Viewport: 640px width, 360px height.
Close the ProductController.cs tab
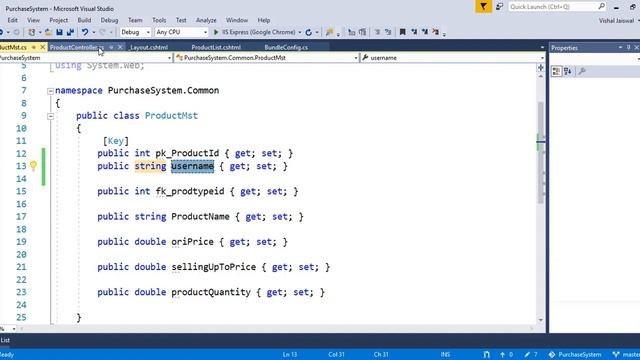(x=120, y=47)
